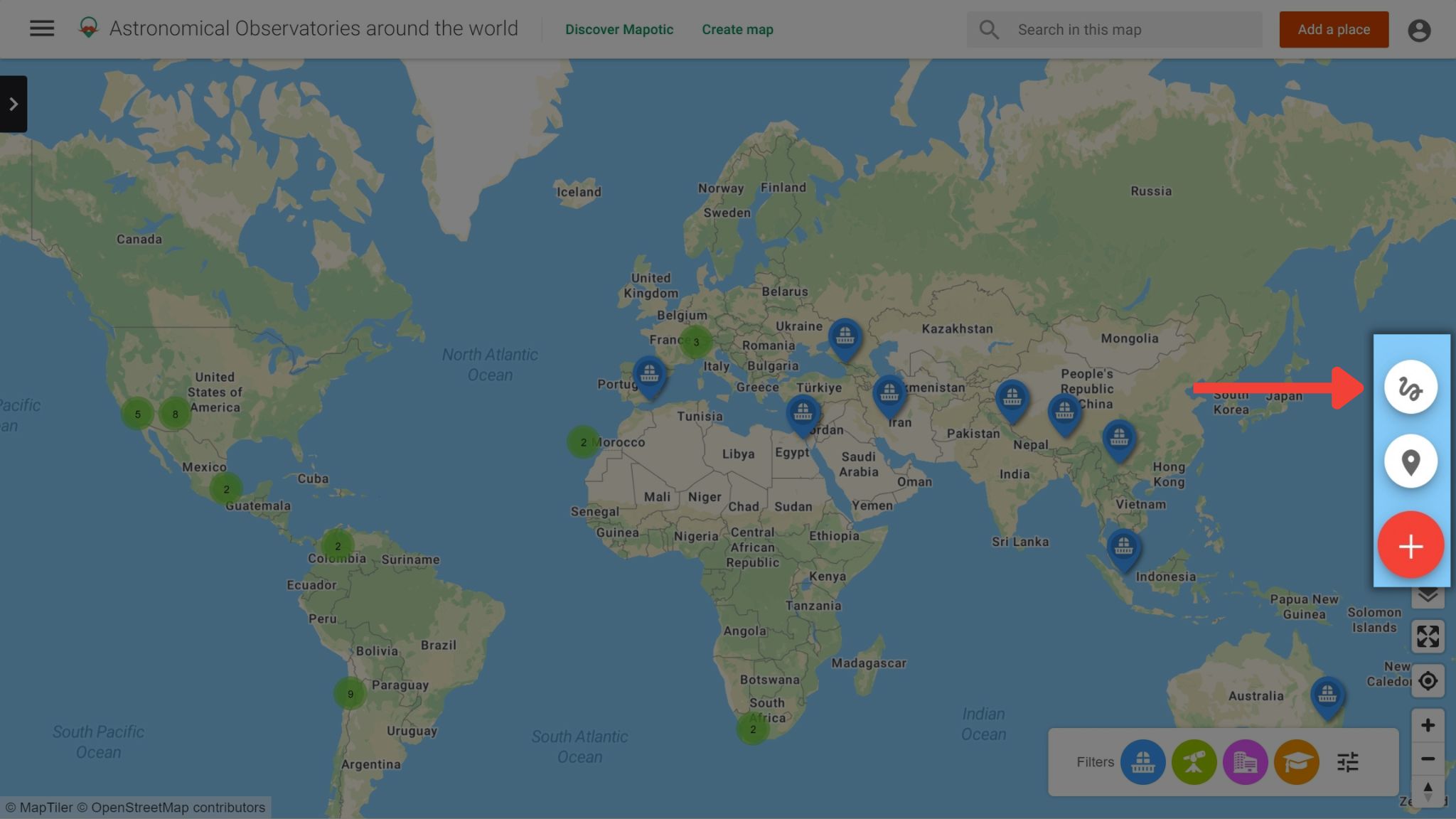
Task: Click the draw line/route tool button
Action: pos(1410,387)
